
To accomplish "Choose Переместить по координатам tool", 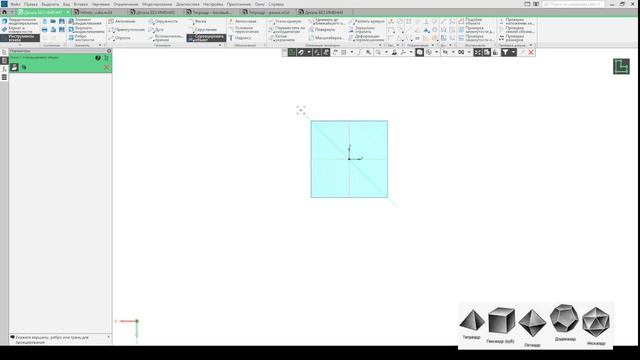I will (287, 29).
